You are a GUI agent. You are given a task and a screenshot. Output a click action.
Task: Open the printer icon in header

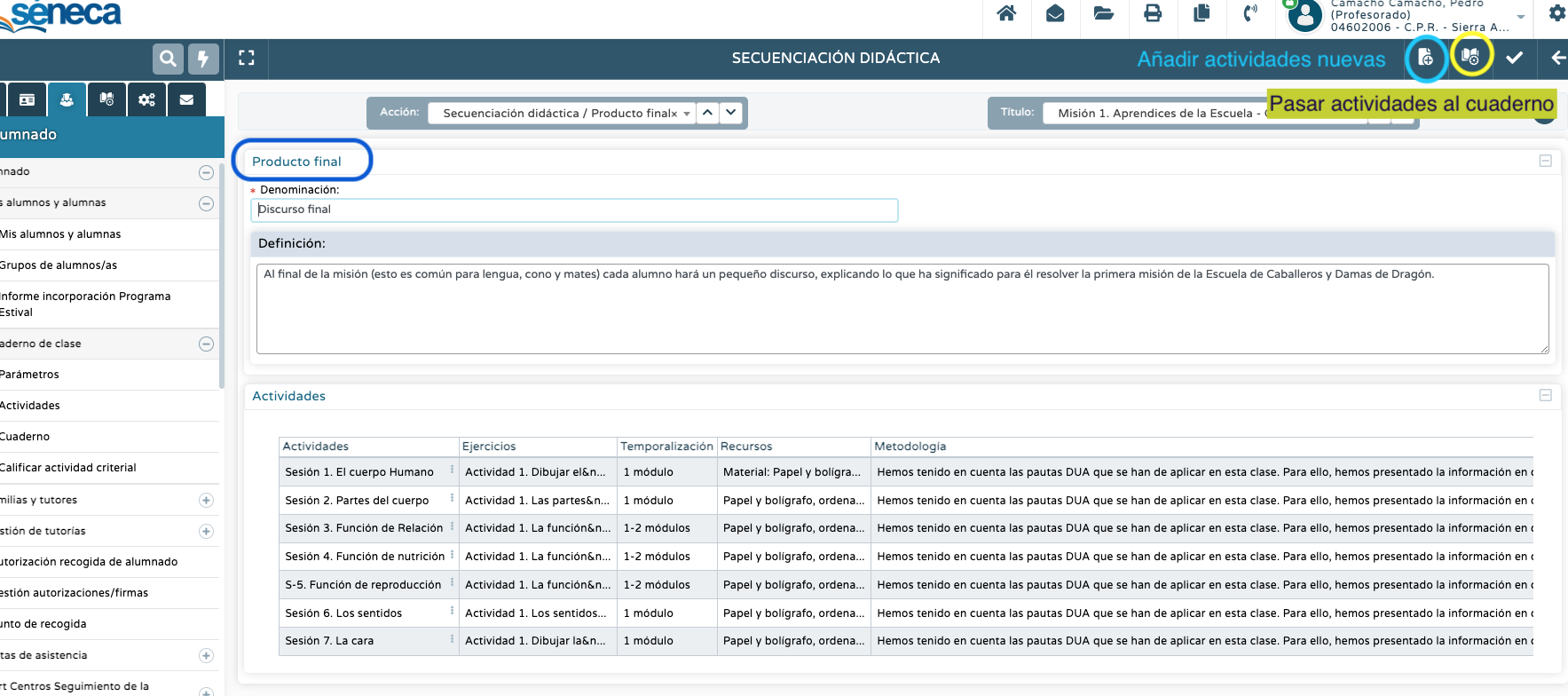[1153, 13]
